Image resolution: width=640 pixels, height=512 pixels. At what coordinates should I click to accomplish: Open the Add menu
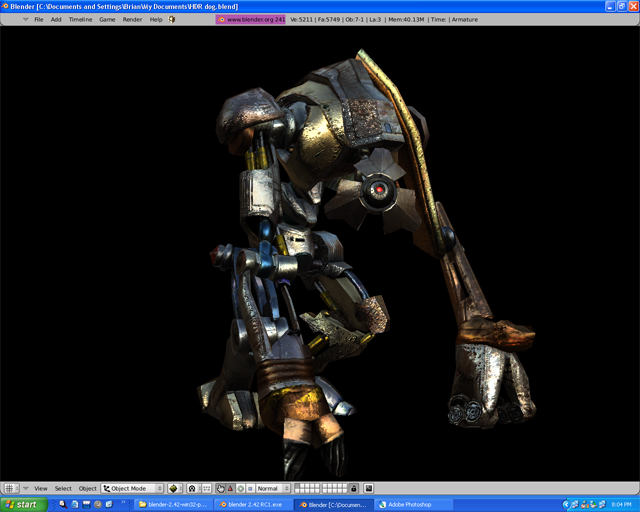pyautogui.click(x=56, y=19)
